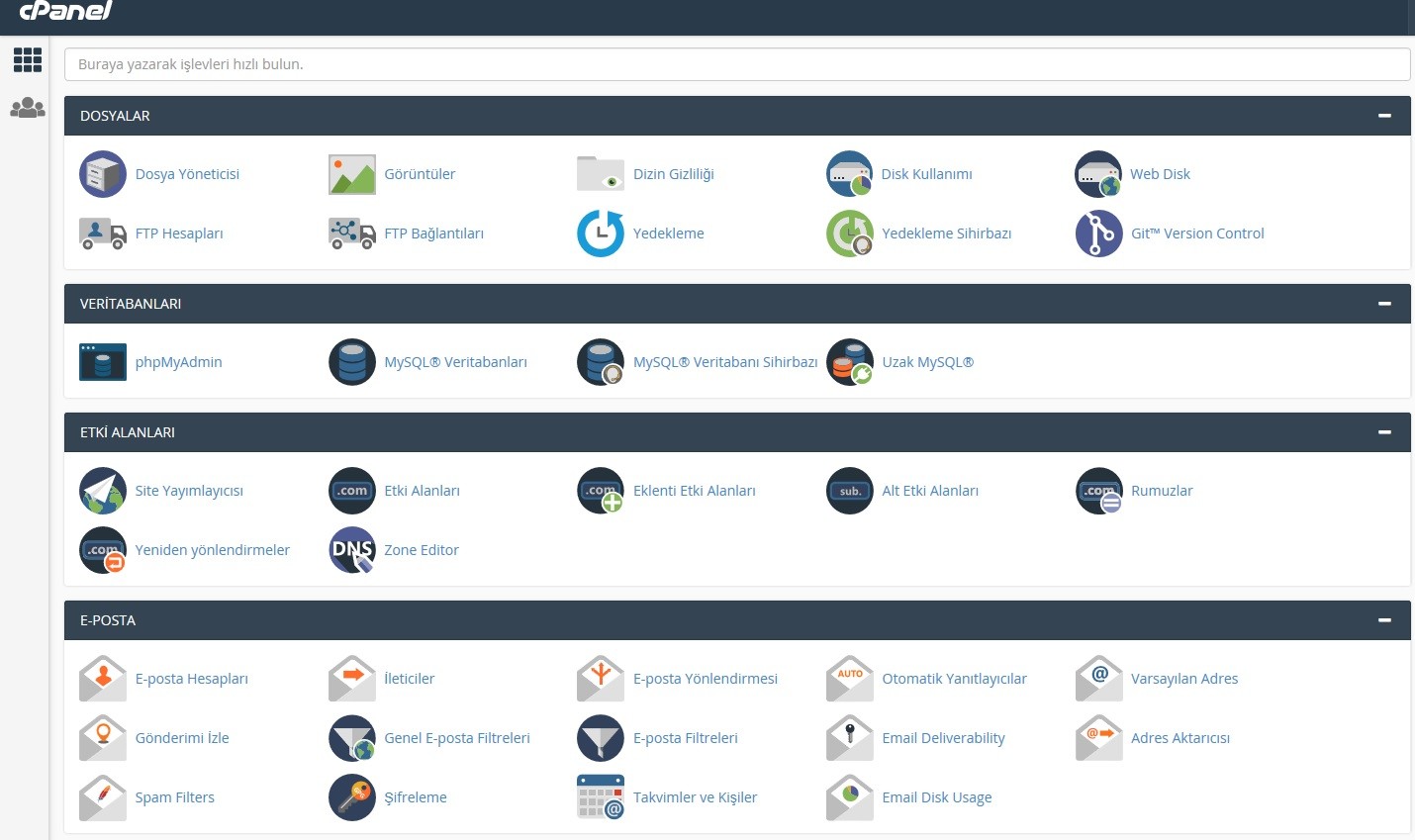The image size is (1415, 840).
Task: Follow the Alt Etki Alanları link
Action: (x=930, y=491)
